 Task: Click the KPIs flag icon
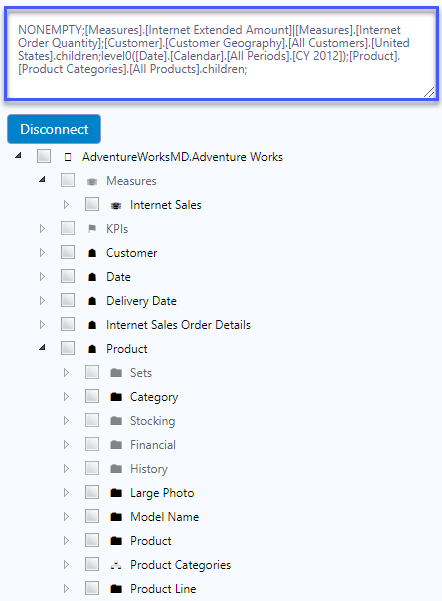click(x=92, y=229)
